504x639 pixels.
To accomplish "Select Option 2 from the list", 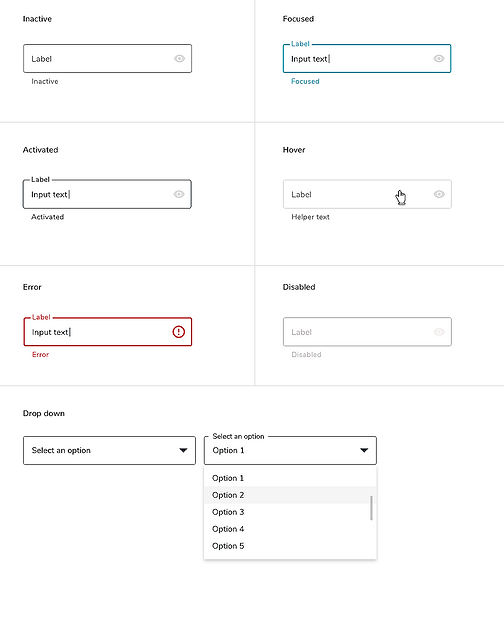I will pos(288,495).
